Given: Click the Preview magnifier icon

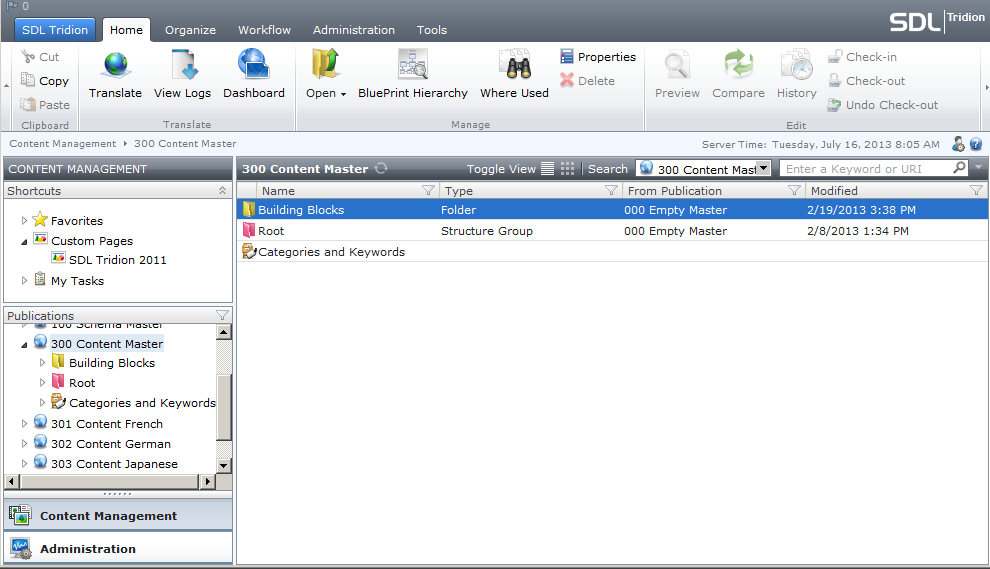Looking at the screenshot, I should 677,66.
